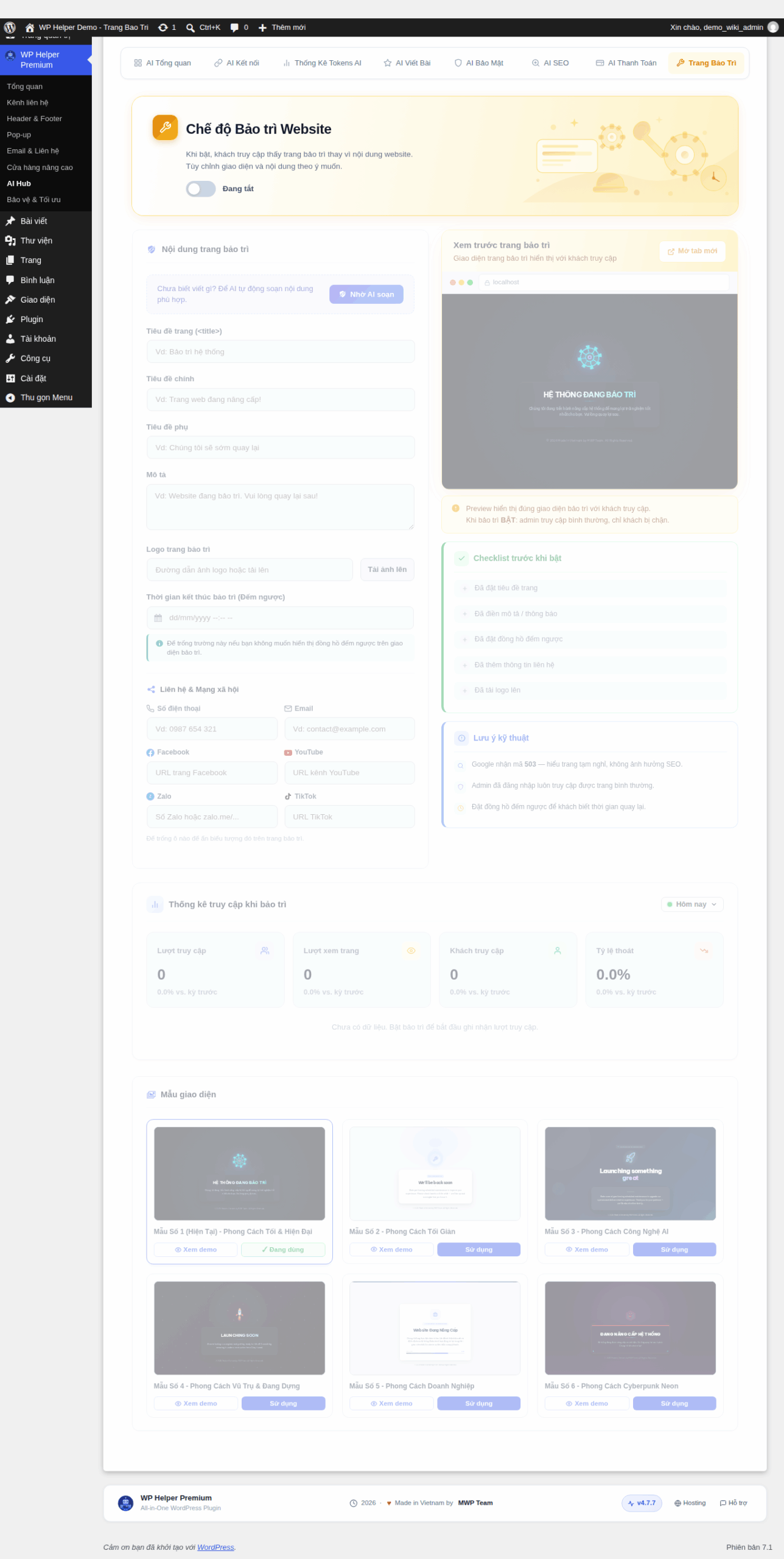784x1559 pixels.
Task: Click the admin avatar icon
Action: click(x=773, y=27)
